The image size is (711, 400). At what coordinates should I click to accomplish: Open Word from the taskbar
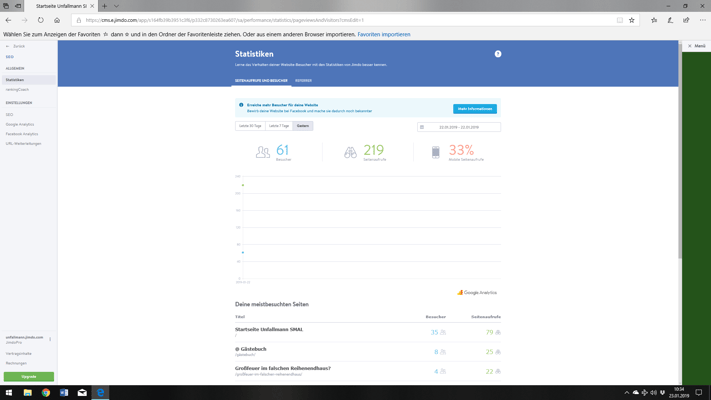64,393
